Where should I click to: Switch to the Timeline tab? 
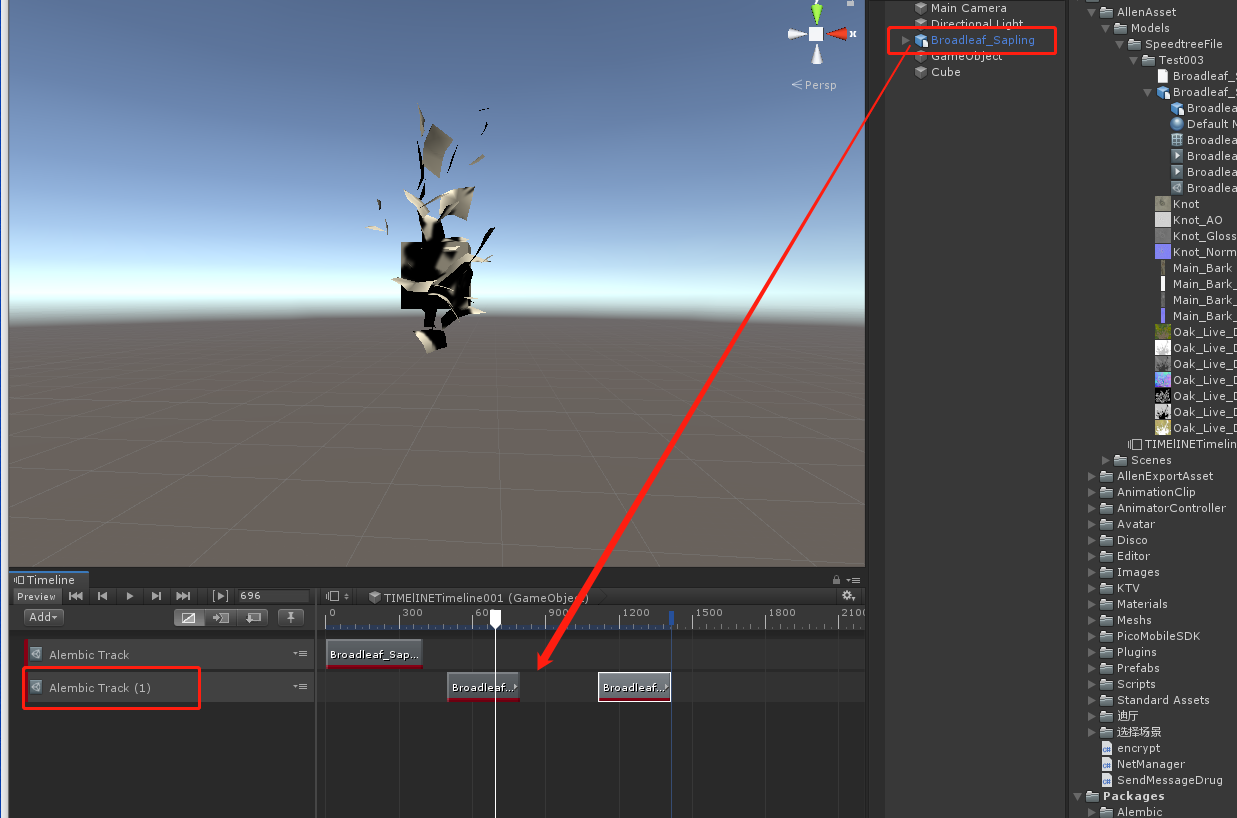(x=48, y=579)
